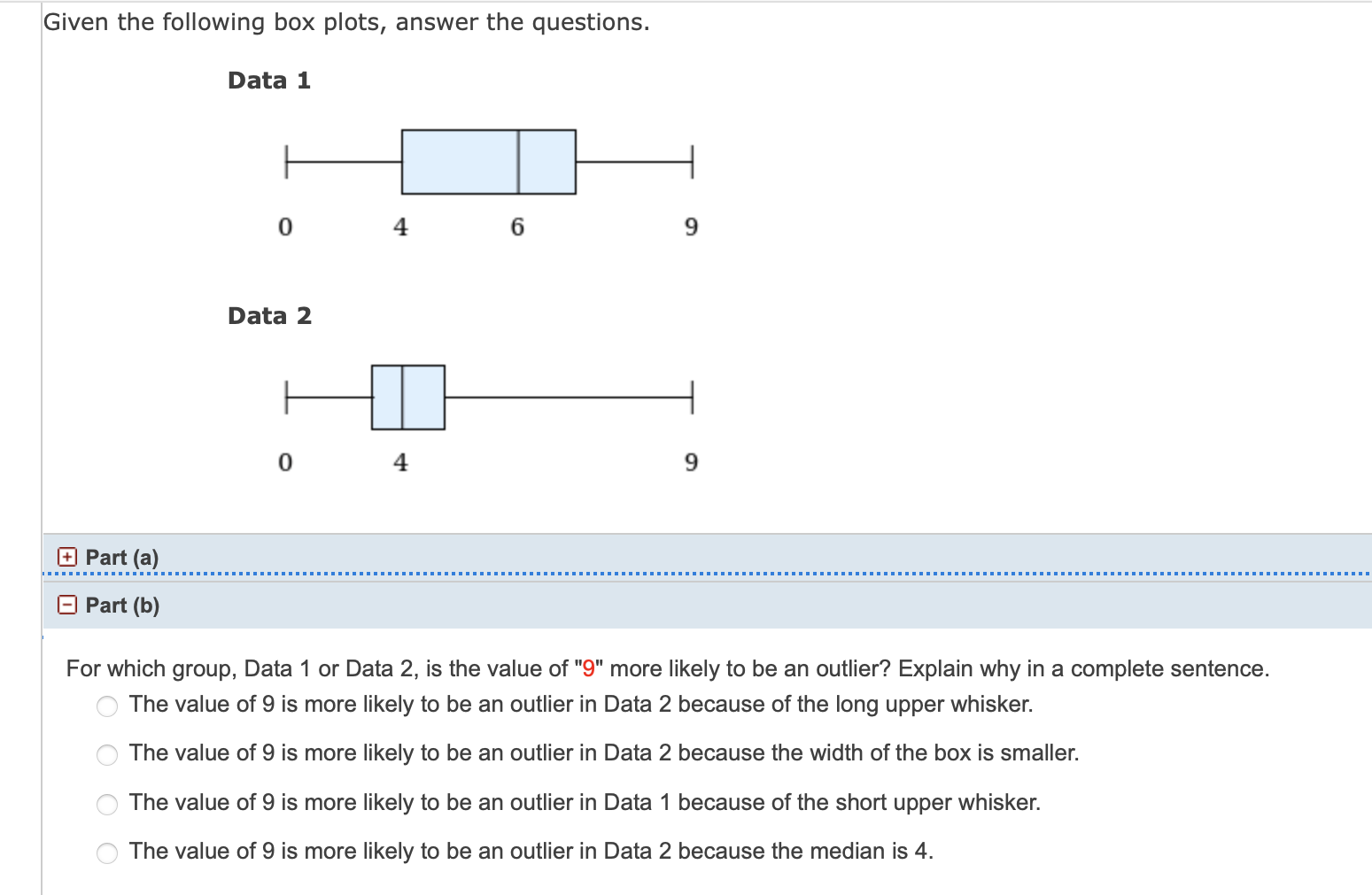Click the shaded box in Data 1 plot
Viewport: 1372px width, 895px height.
click(487, 161)
